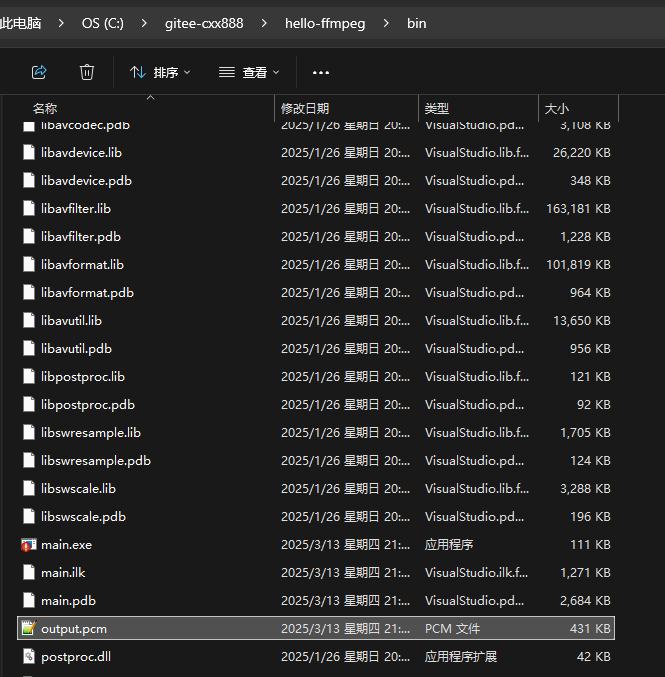The height and width of the screenshot is (677, 665).
Task: Select file name main.exe
Action: (x=66, y=545)
